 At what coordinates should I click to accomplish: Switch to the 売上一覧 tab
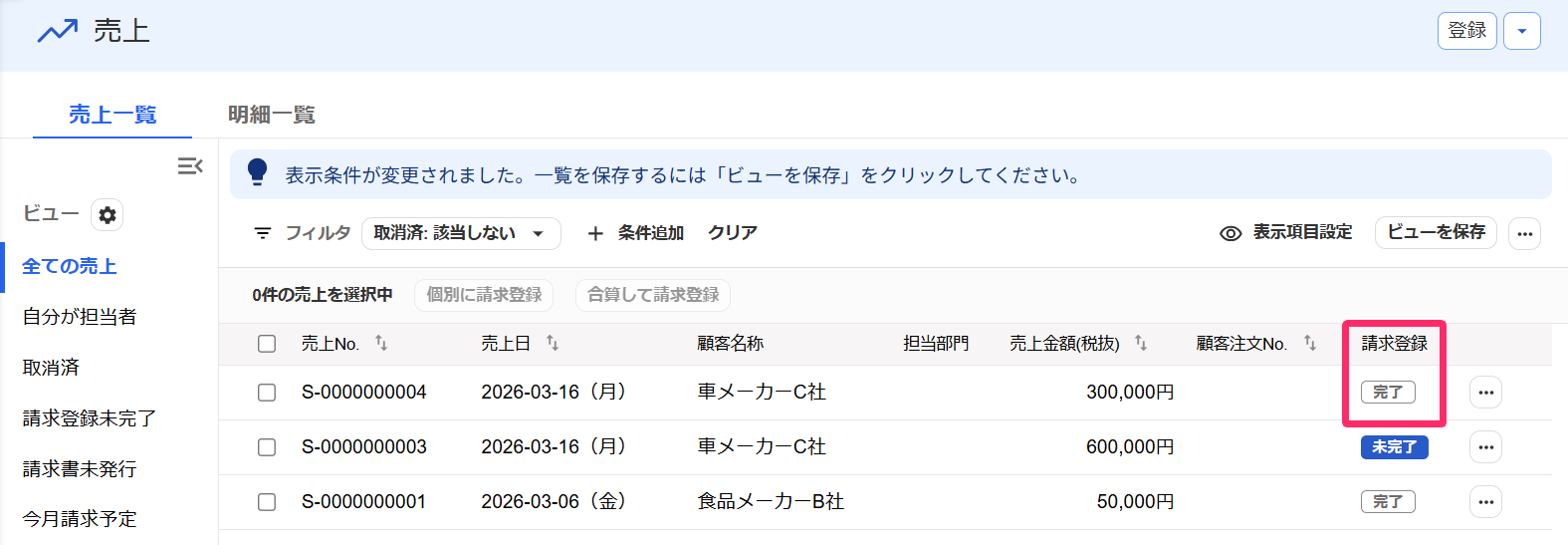[x=112, y=115]
